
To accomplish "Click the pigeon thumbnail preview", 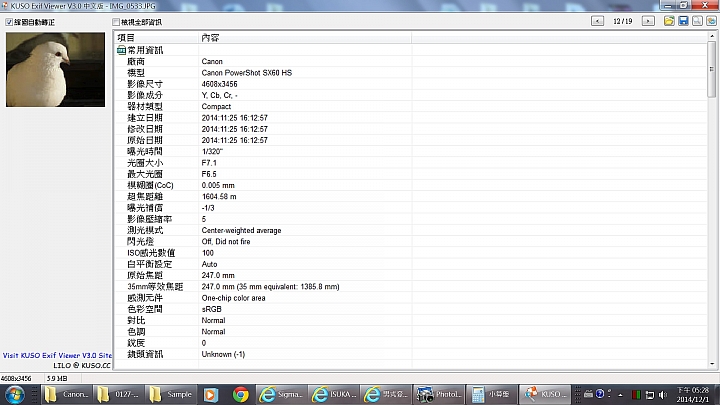I will (55, 69).
